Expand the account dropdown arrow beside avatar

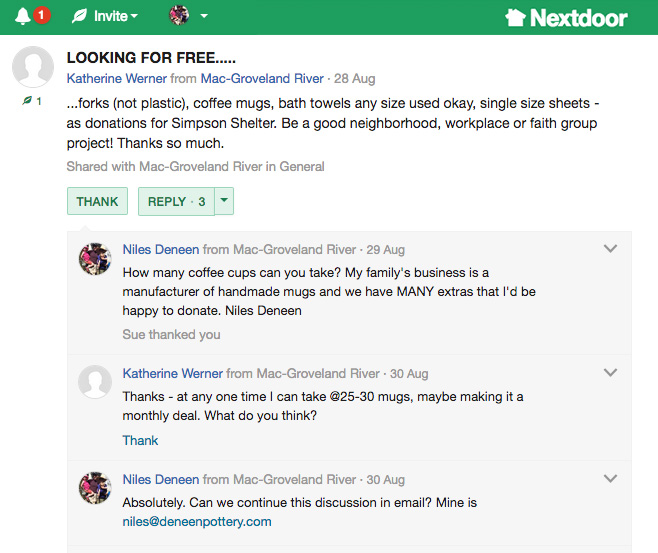(204, 16)
